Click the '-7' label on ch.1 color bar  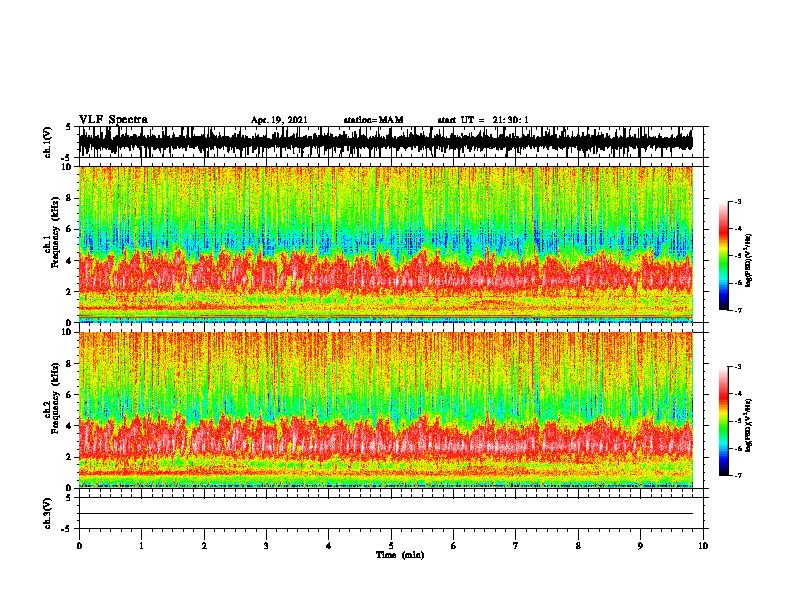click(738, 310)
